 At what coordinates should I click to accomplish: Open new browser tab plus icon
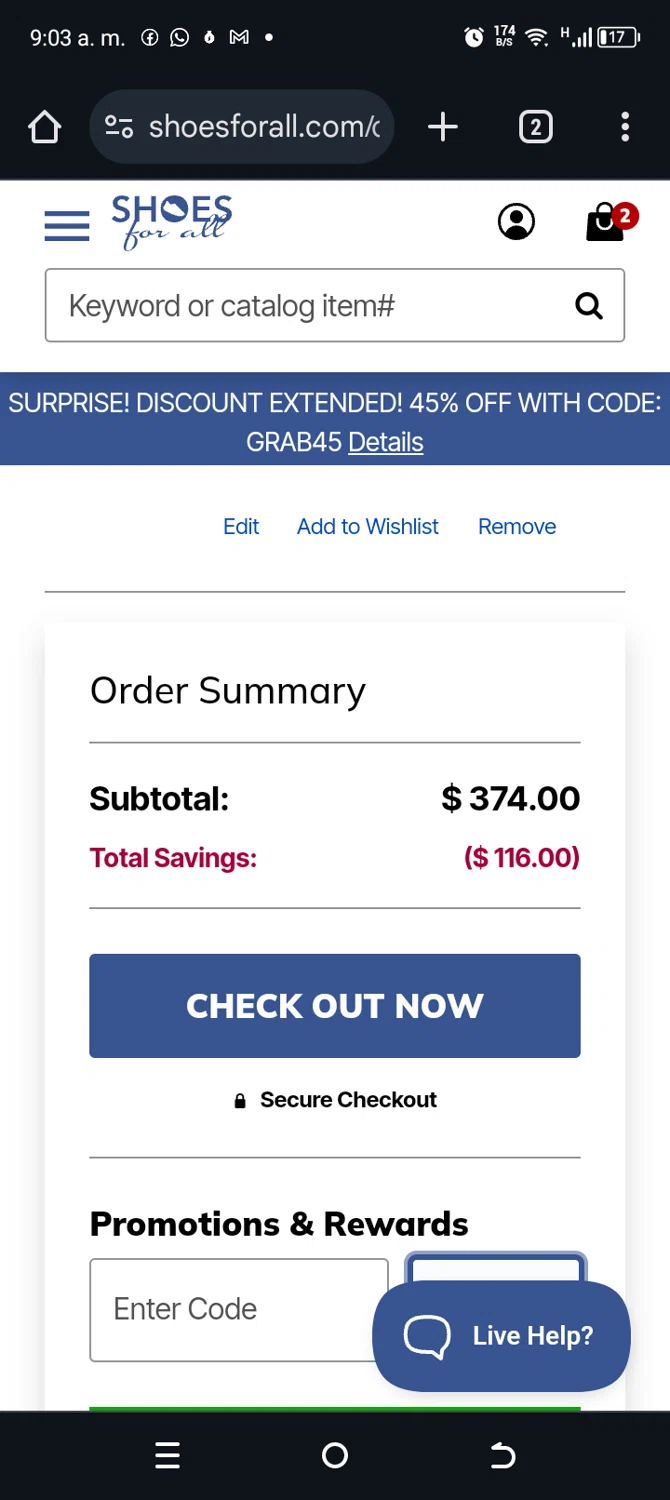click(442, 127)
